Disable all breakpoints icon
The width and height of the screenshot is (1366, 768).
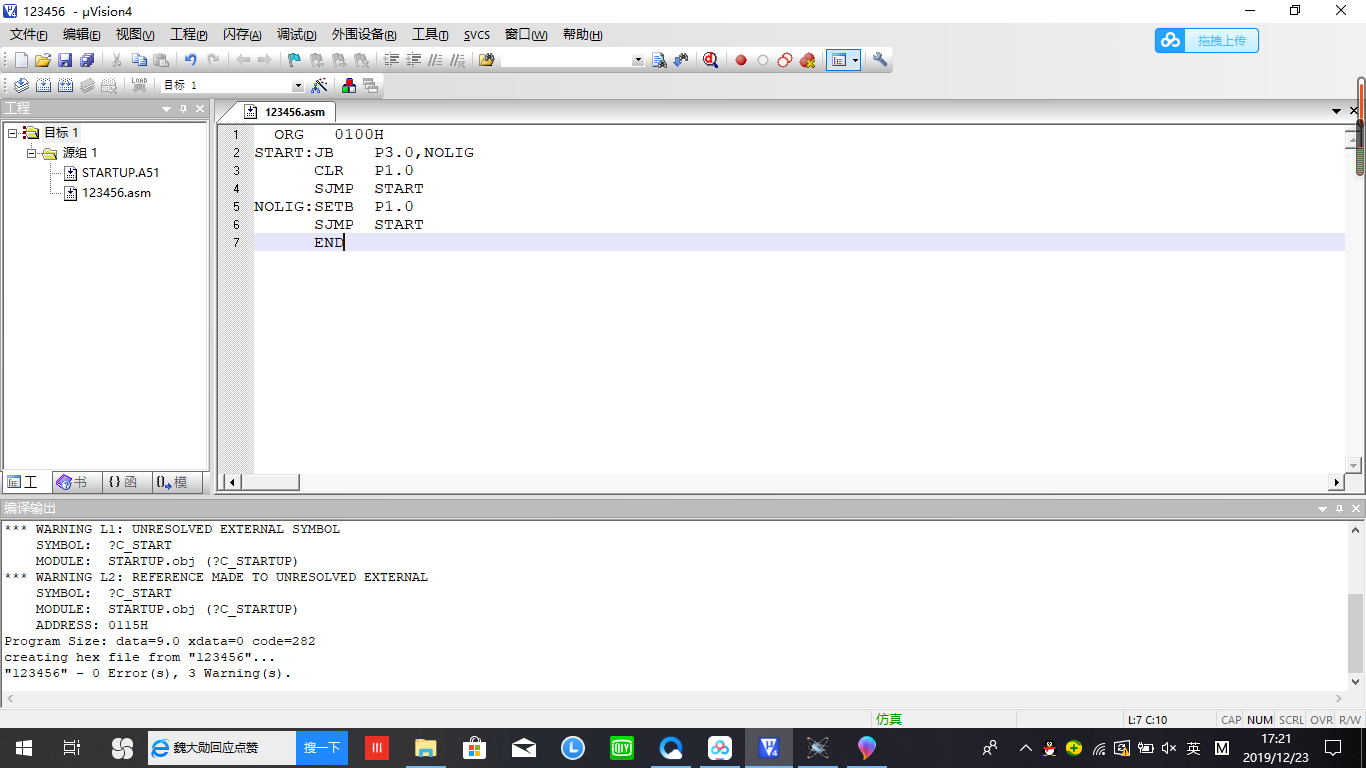point(785,60)
